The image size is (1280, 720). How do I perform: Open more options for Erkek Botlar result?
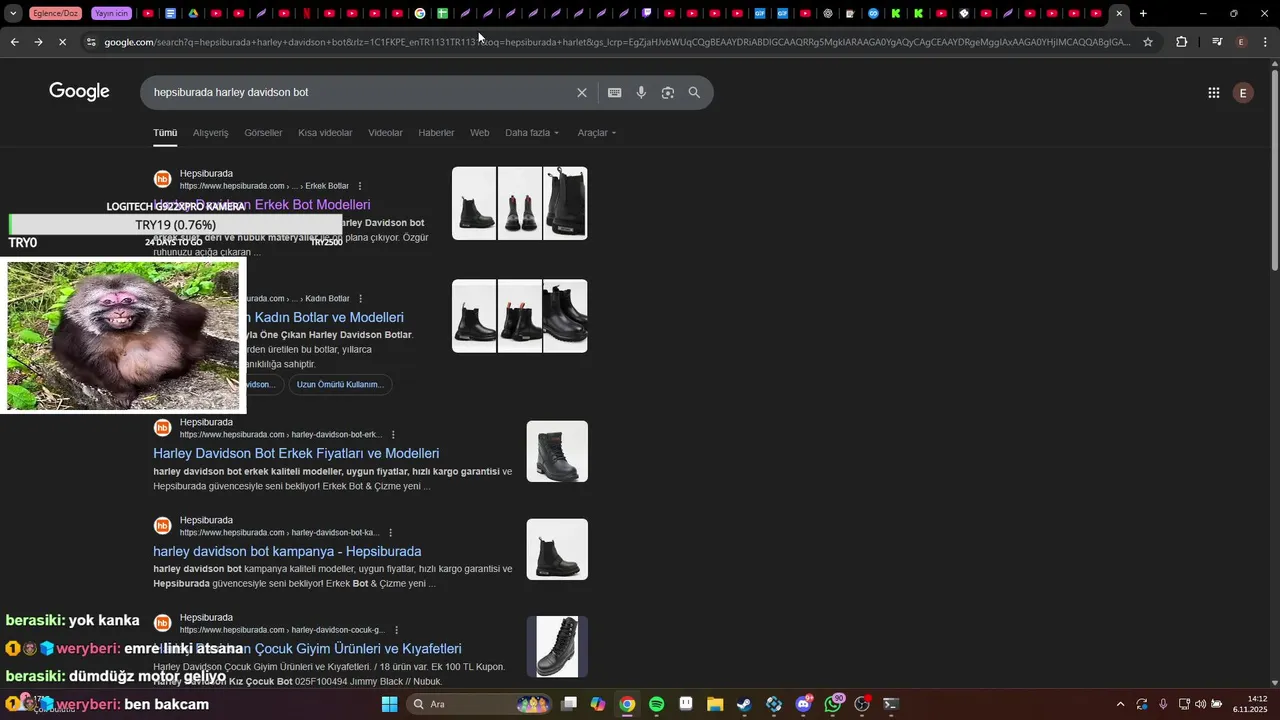point(360,186)
